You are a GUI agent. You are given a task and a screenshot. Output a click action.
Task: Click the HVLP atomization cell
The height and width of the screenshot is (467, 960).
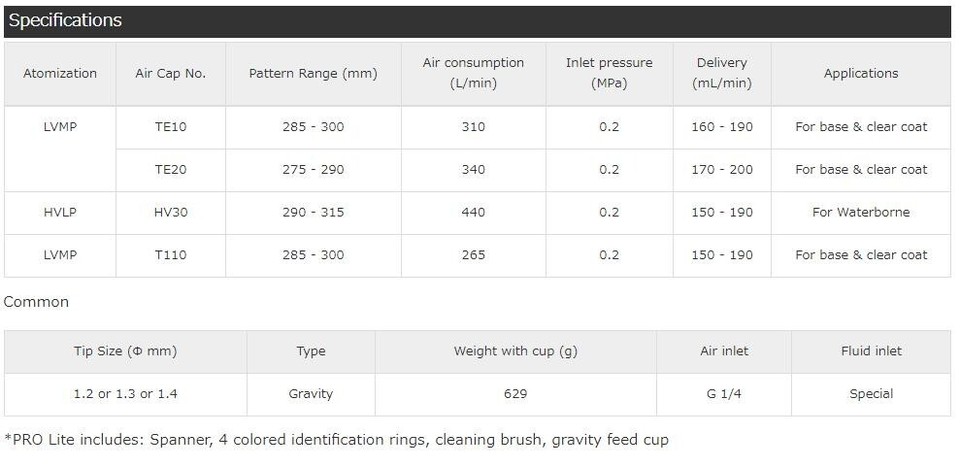coord(60,213)
